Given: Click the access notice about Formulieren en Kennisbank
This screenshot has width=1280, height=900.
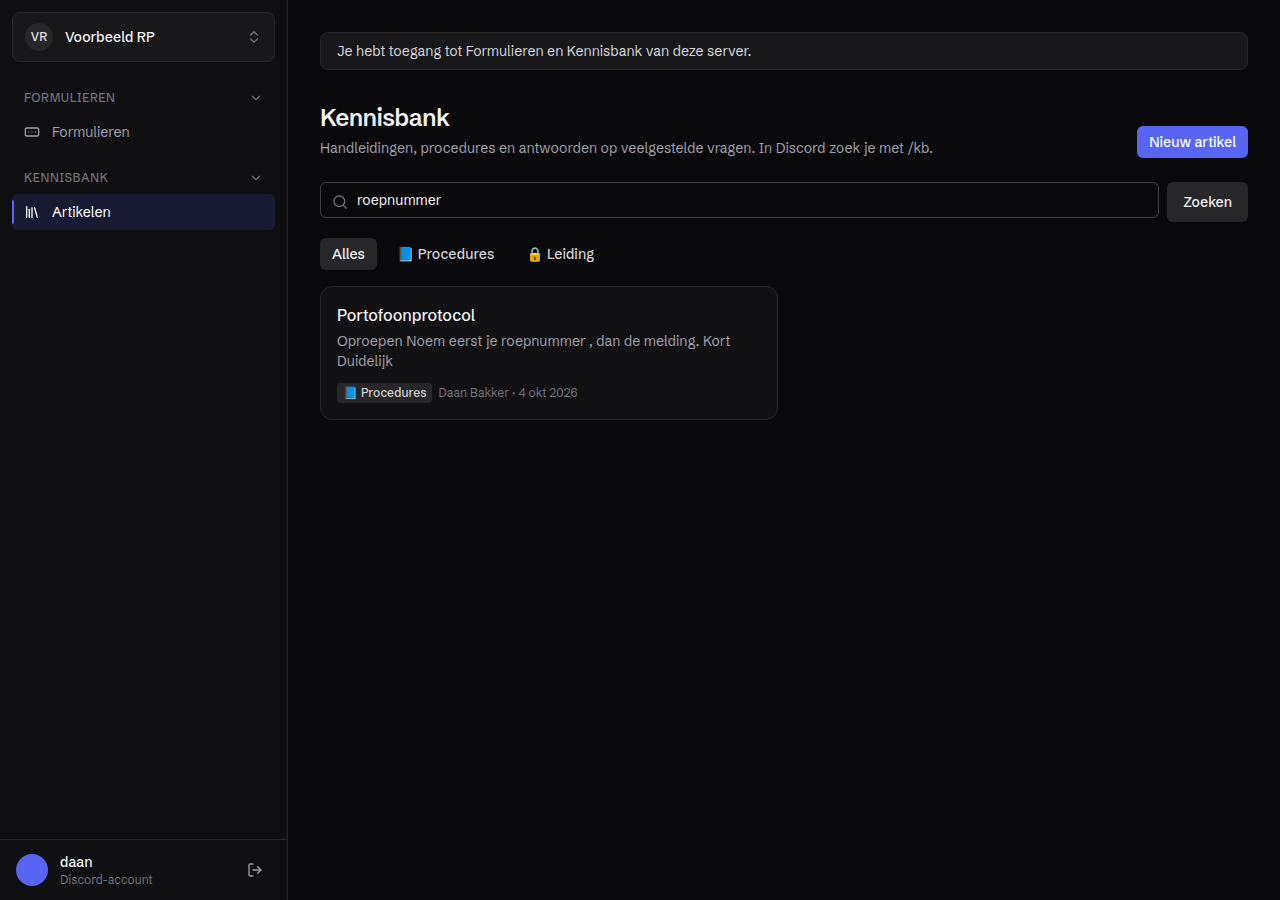Looking at the screenshot, I should [784, 51].
